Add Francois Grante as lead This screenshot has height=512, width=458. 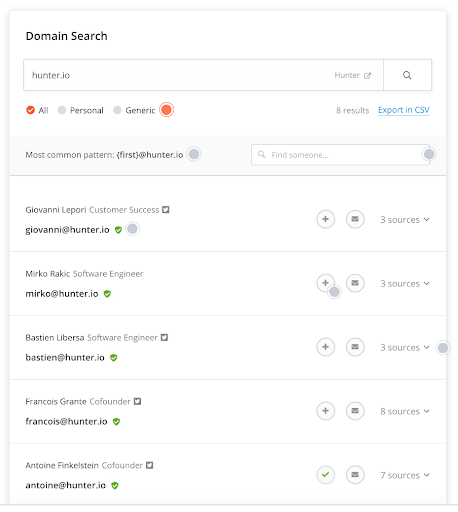point(326,411)
